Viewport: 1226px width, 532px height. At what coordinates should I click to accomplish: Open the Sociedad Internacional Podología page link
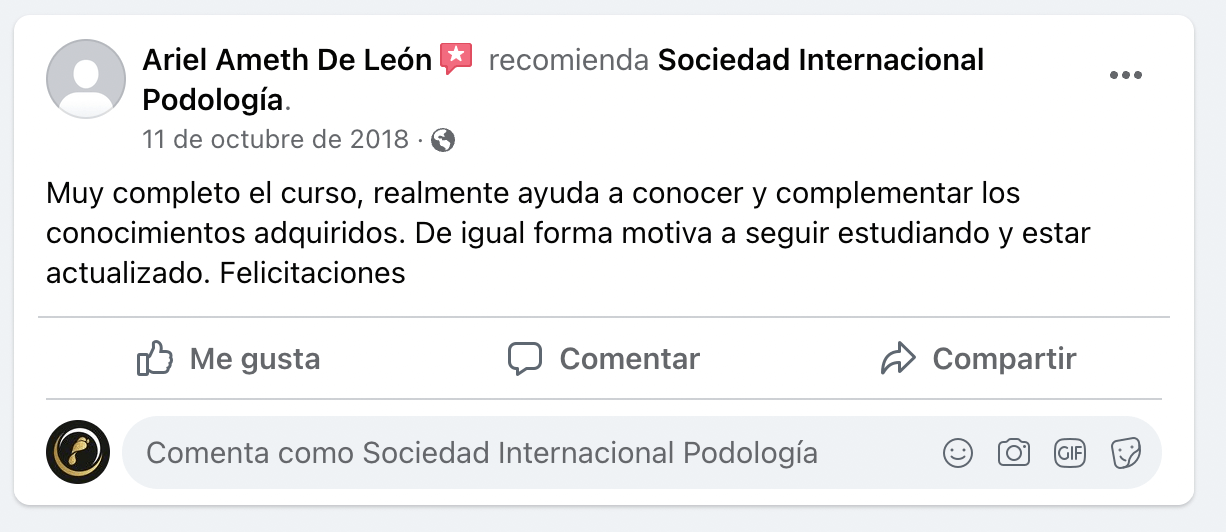[820, 60]
